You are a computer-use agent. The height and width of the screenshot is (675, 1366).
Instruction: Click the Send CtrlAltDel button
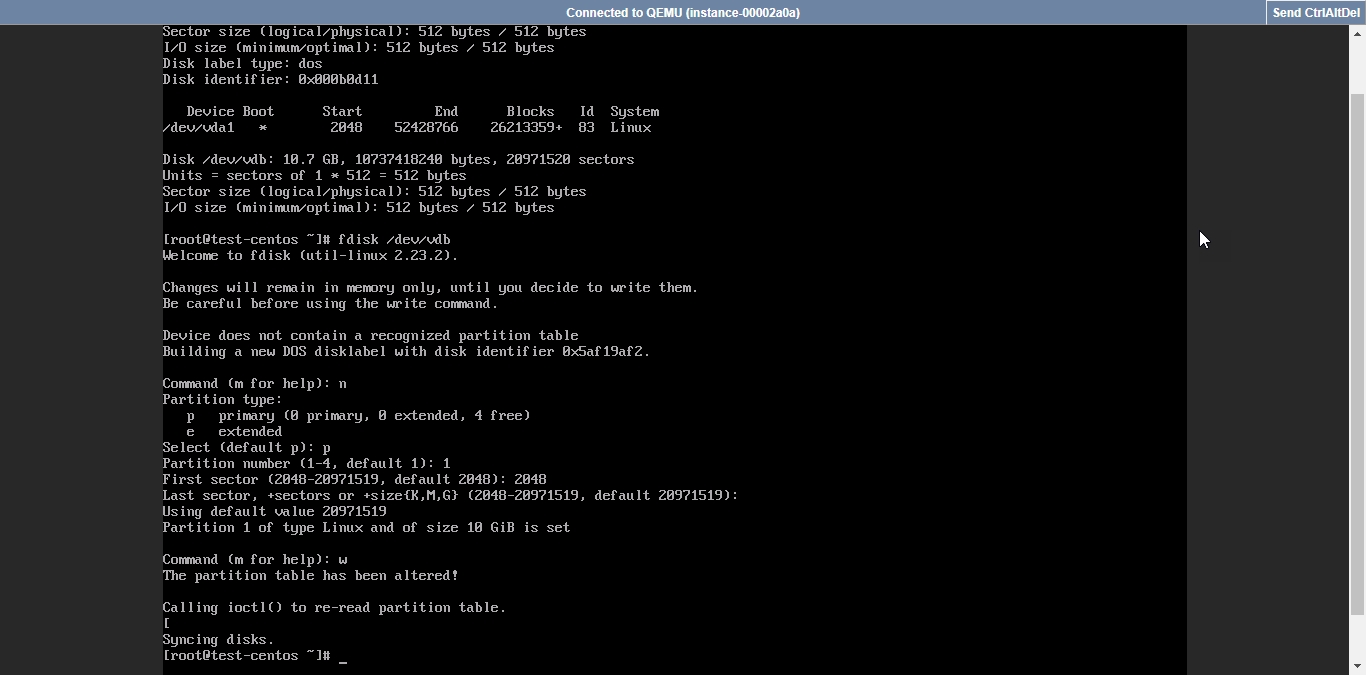(x=1315, y=13)
